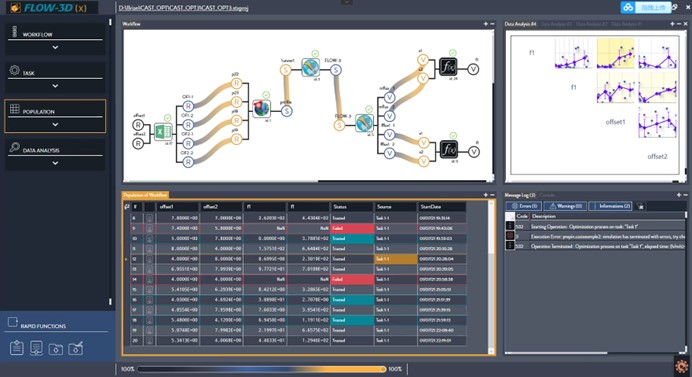Switch to the Data Analysis #3 tab

coord(556,24)
